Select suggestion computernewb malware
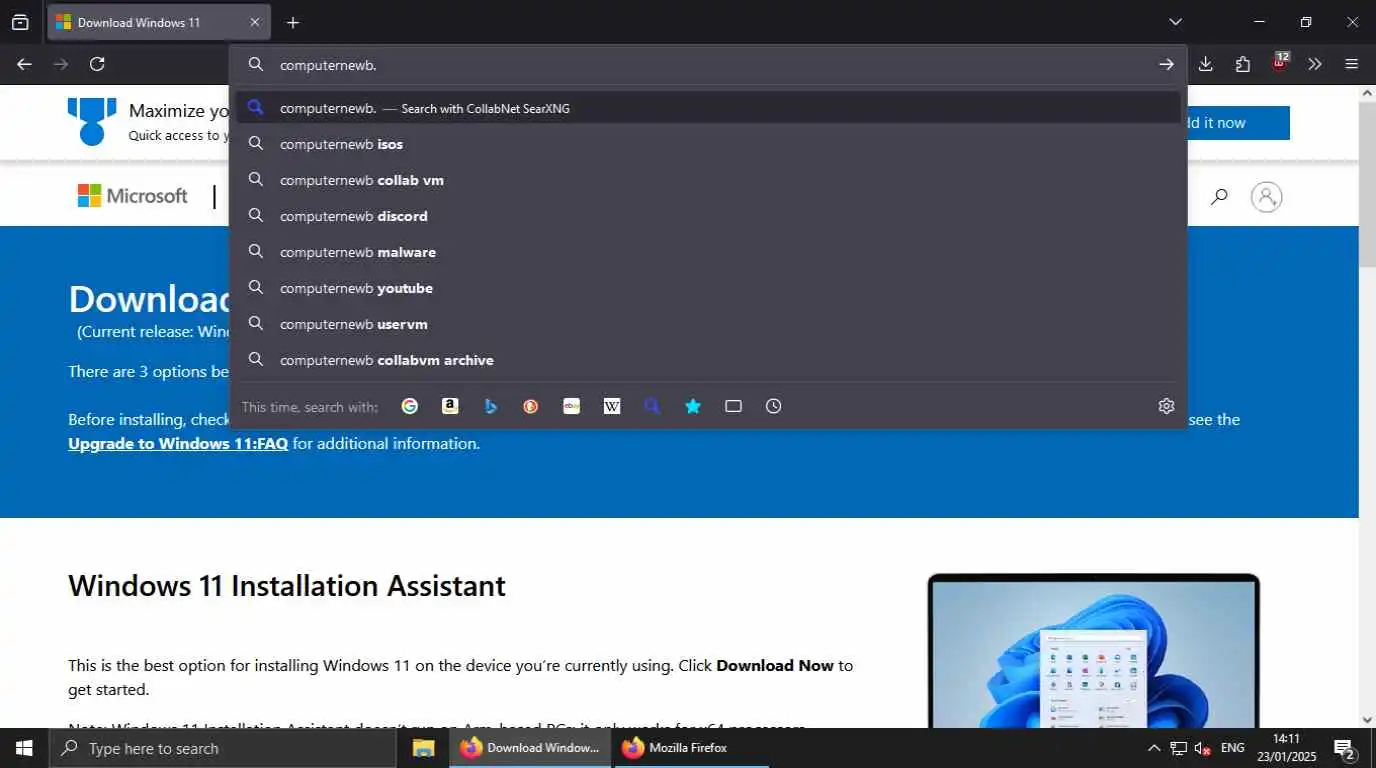 [708, 252]
